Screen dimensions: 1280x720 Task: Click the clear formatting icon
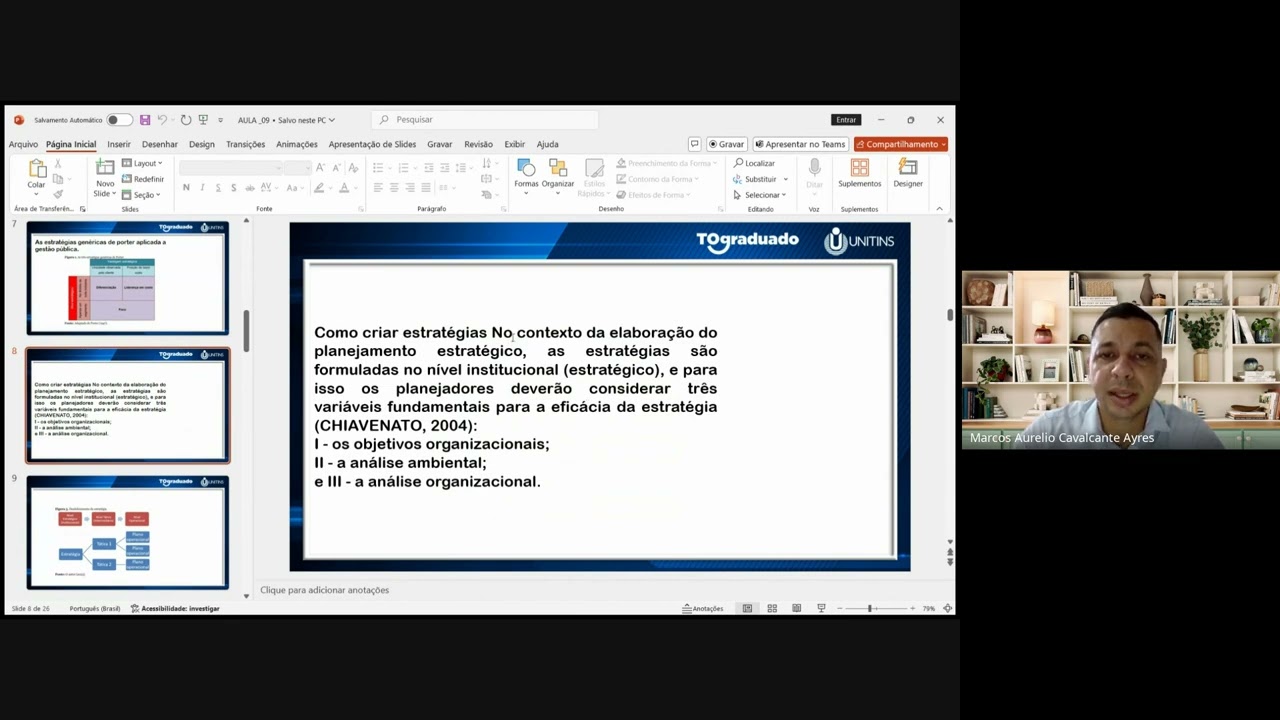pos(353,167)
